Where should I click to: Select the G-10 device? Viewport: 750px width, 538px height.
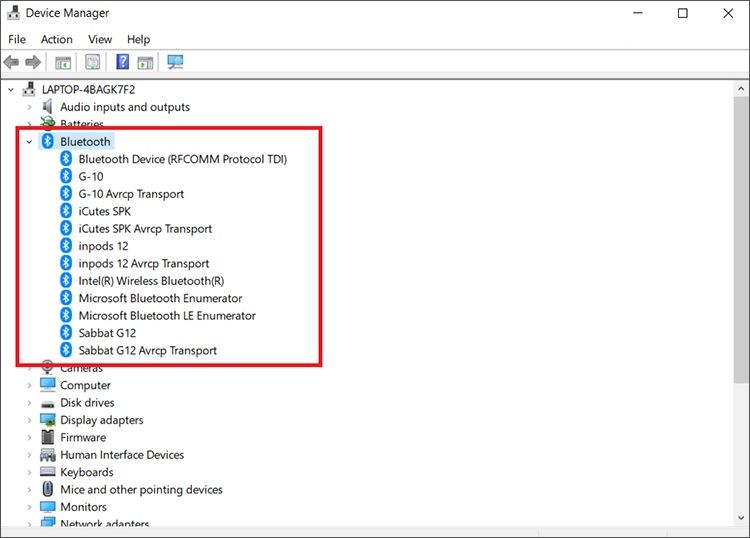pyautogui.click(x=91, y=176)
